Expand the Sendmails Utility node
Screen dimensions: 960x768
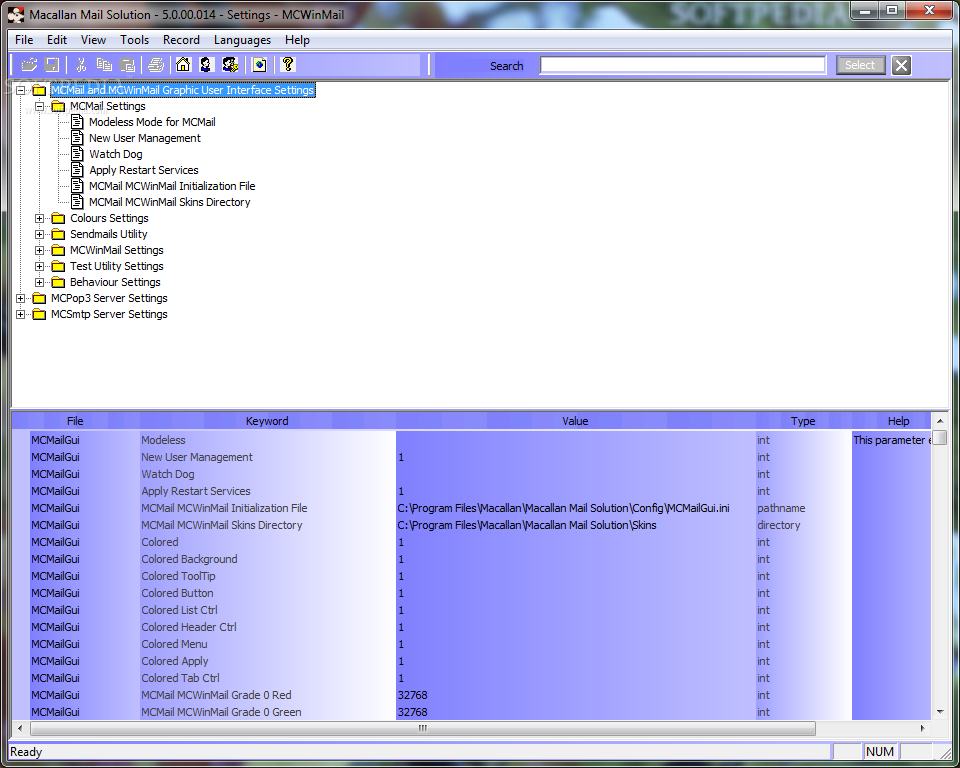click(40, 234)
